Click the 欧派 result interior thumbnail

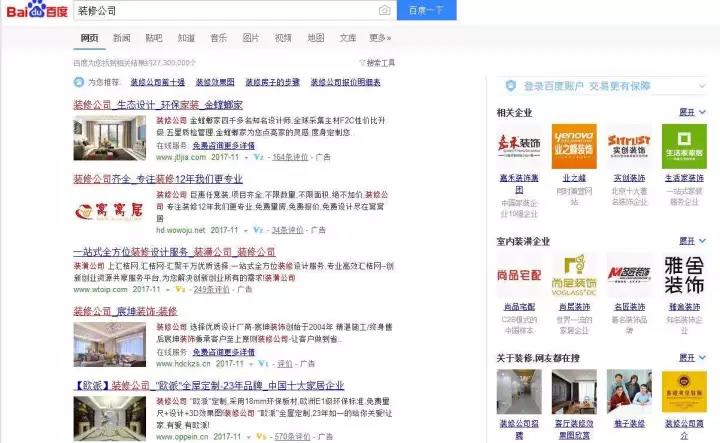[x=109, y=418]
